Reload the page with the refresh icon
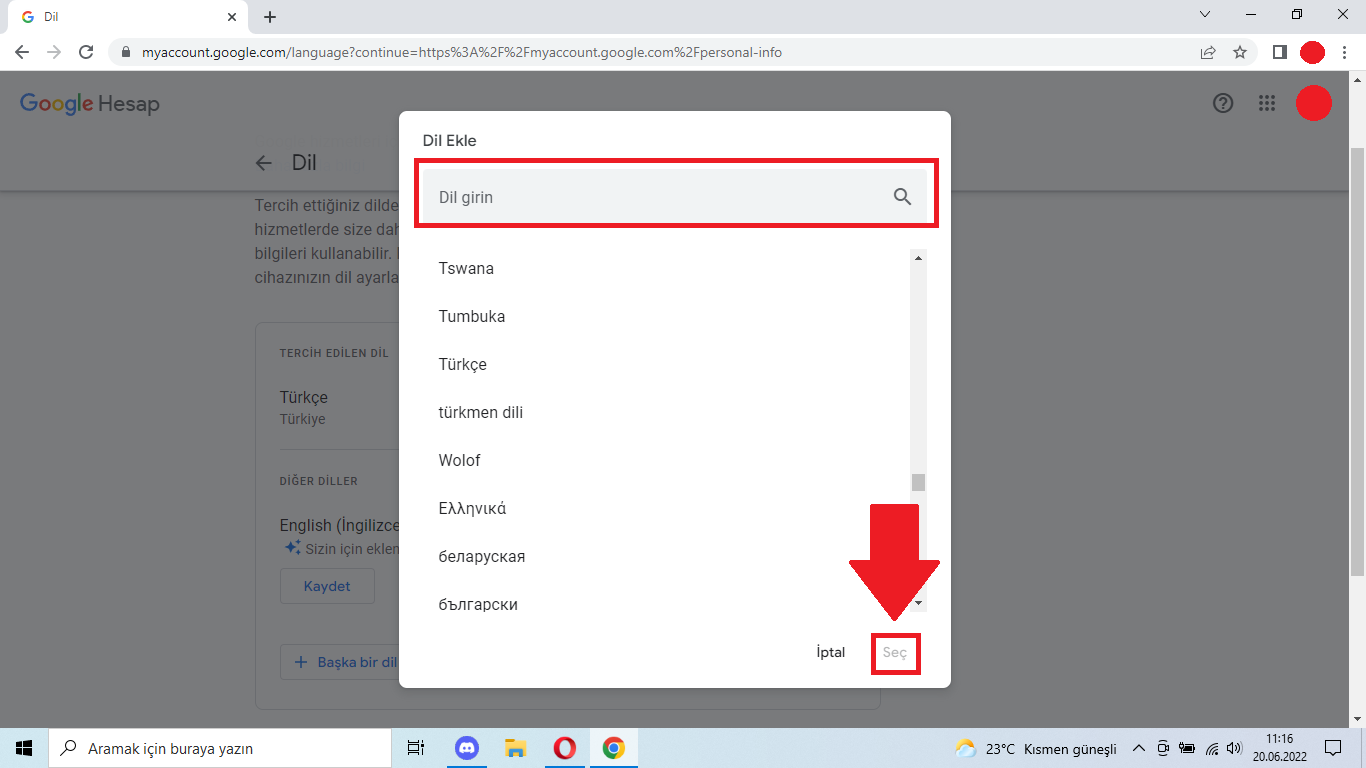Image resolution: width=1366 pixels, height=768 pixels. coord(86,52)
